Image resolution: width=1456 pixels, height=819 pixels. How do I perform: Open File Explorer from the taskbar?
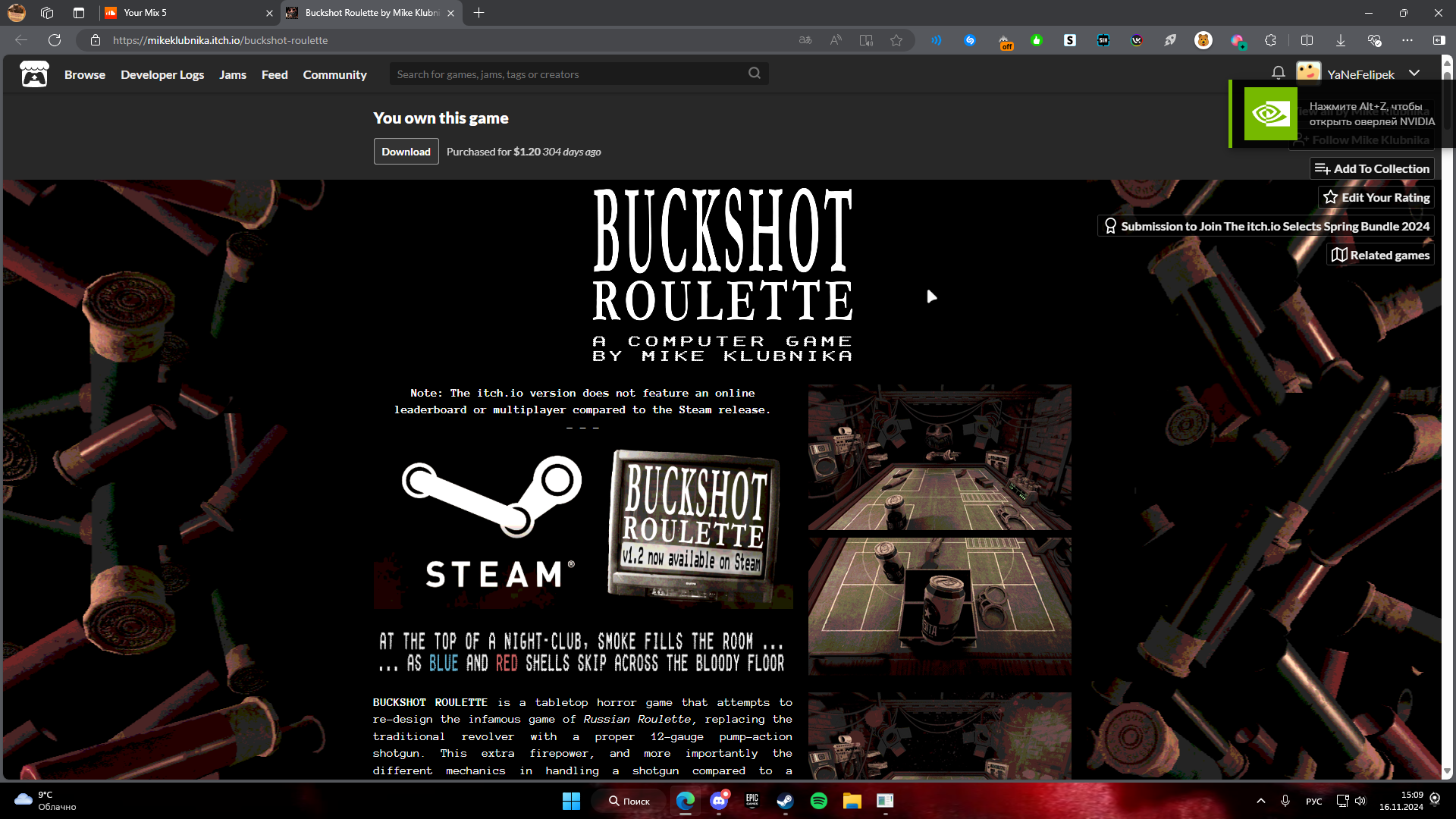852,801
